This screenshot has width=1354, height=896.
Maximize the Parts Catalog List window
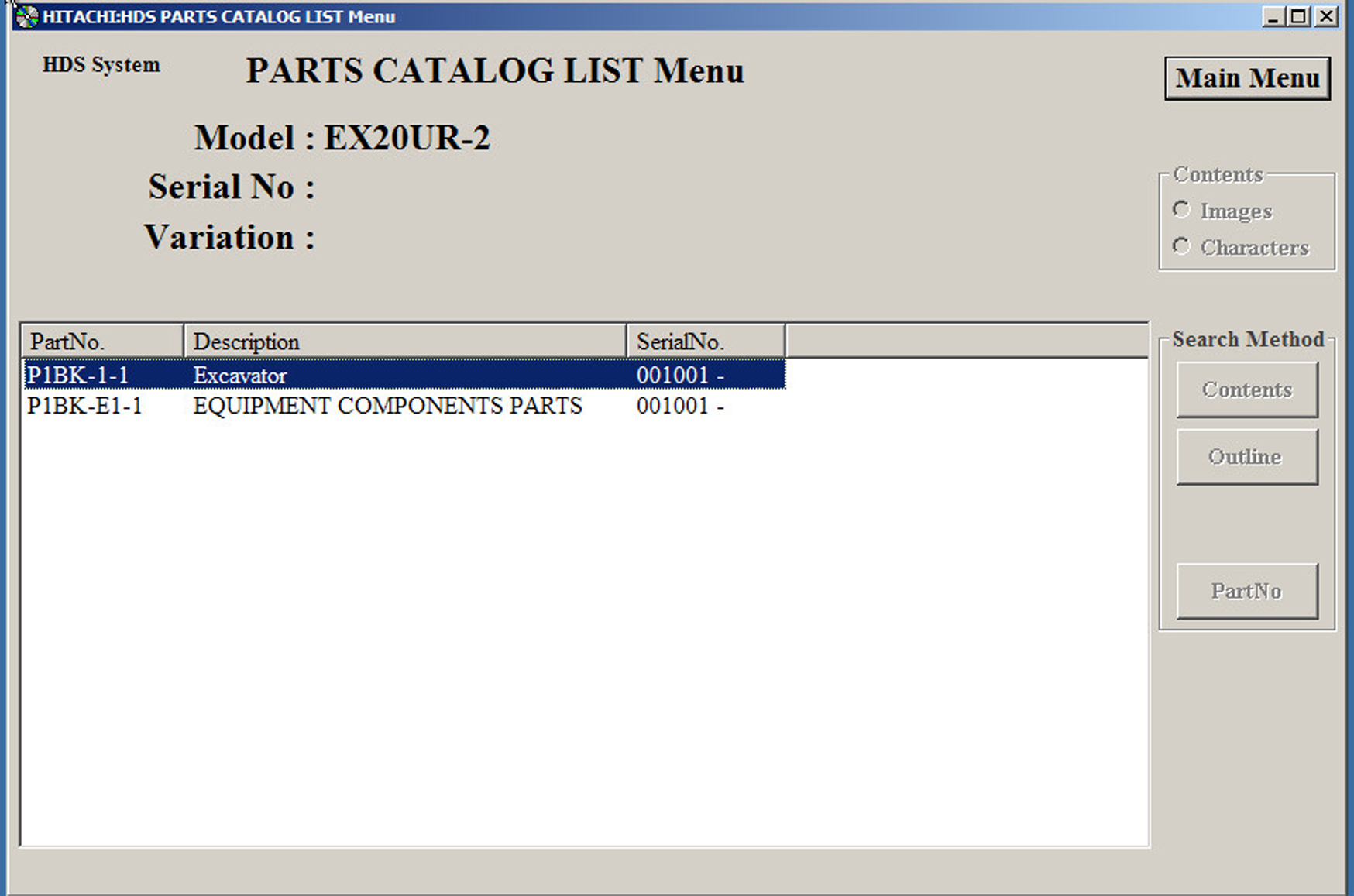[1299, 16]
